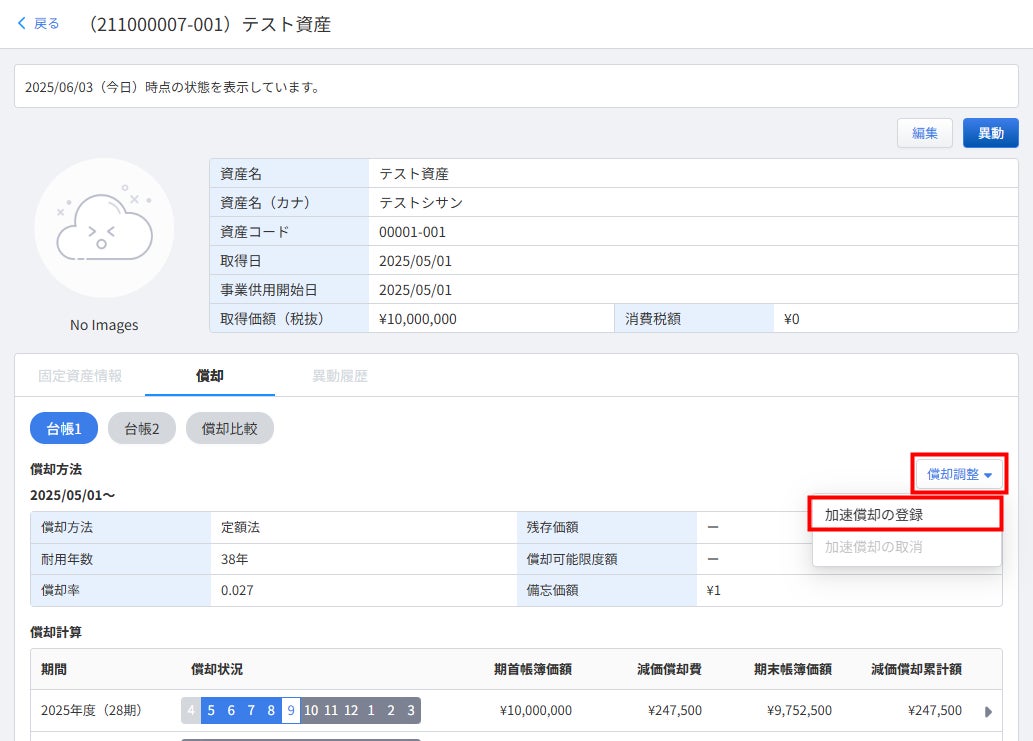Click the 0.027 depreciation rate value
1033x741 pixels.
[237, 590]
